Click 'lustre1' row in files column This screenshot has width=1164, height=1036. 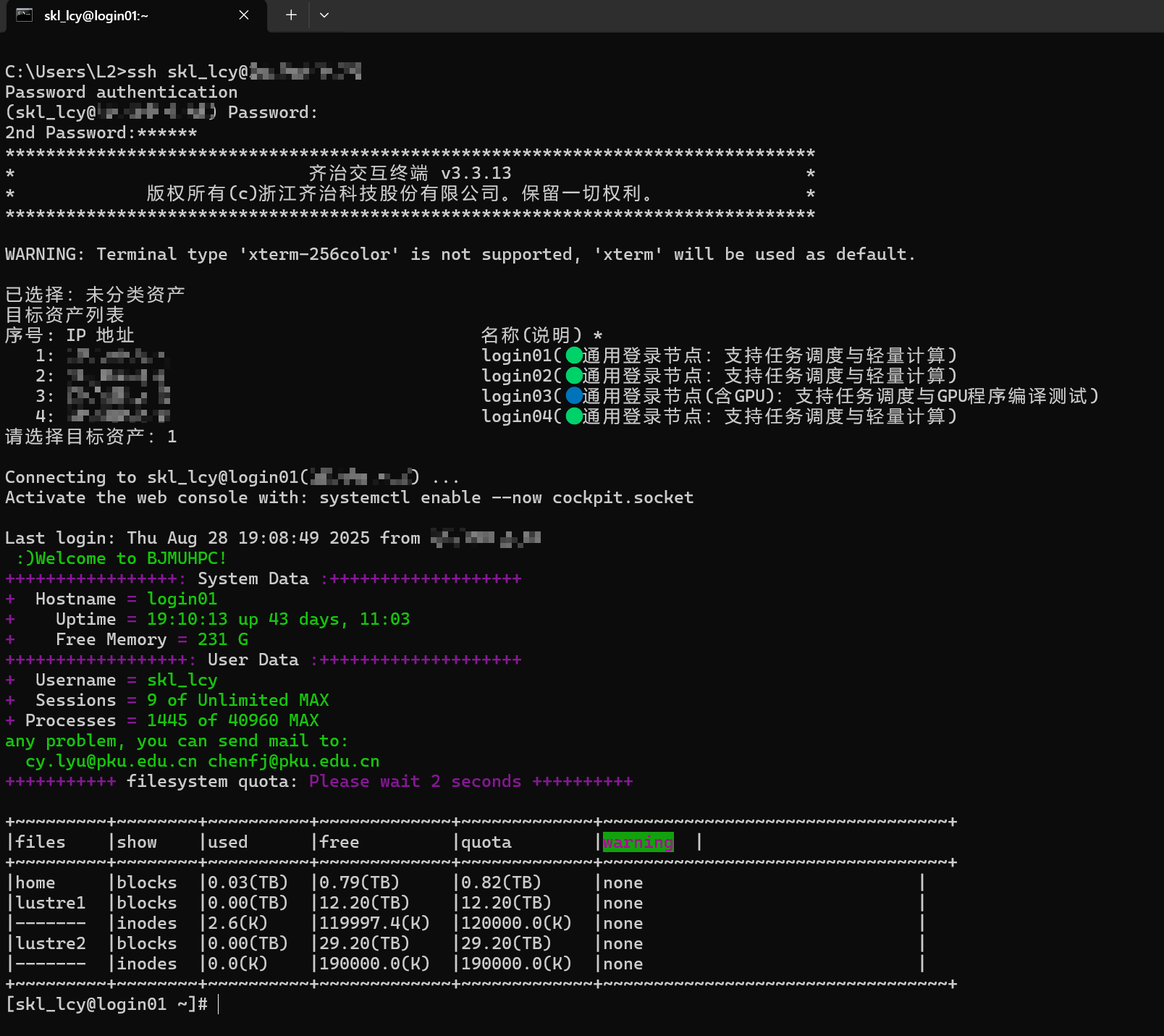pyautogui.click(x=51, y=903)
